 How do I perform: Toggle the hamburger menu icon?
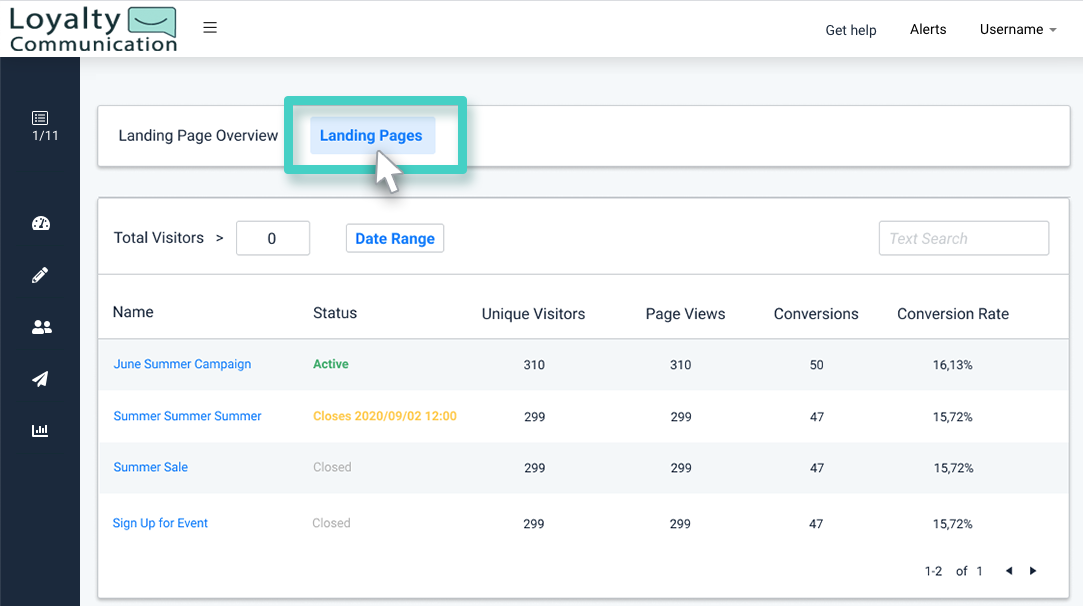tap(210, 27)
